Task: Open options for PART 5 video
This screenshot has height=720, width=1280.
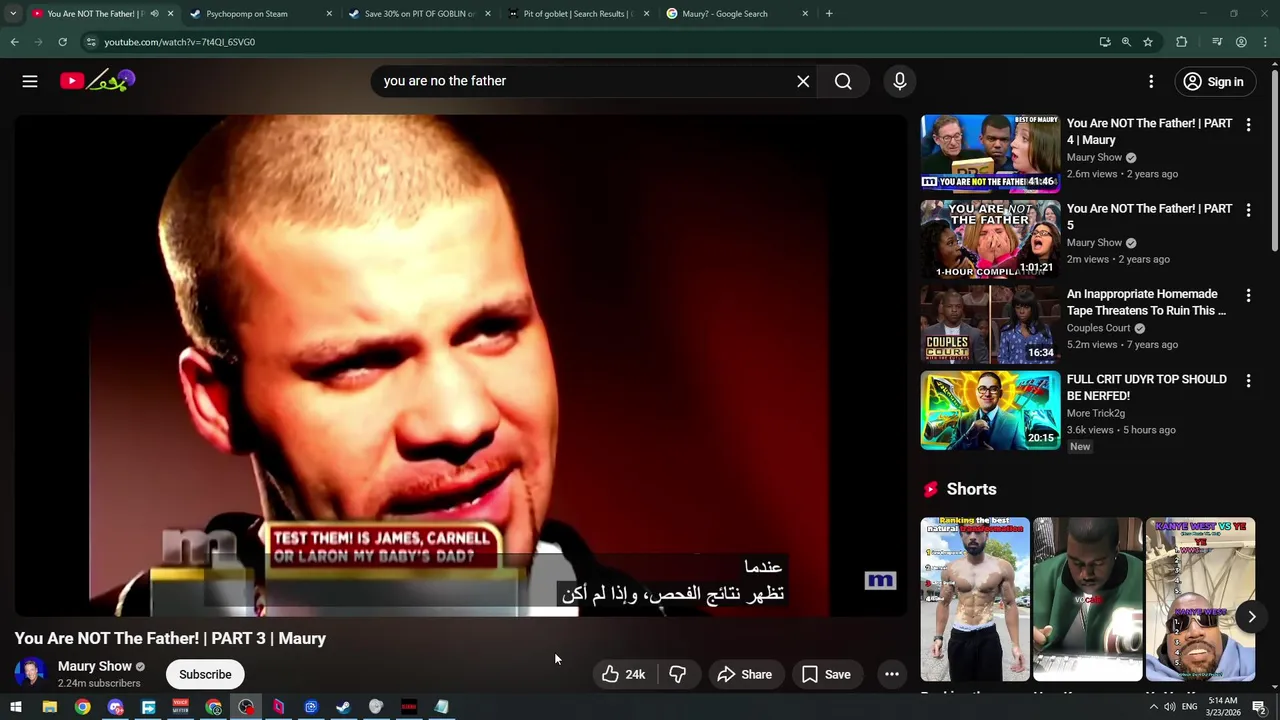Action: [x=1248, y=210]
